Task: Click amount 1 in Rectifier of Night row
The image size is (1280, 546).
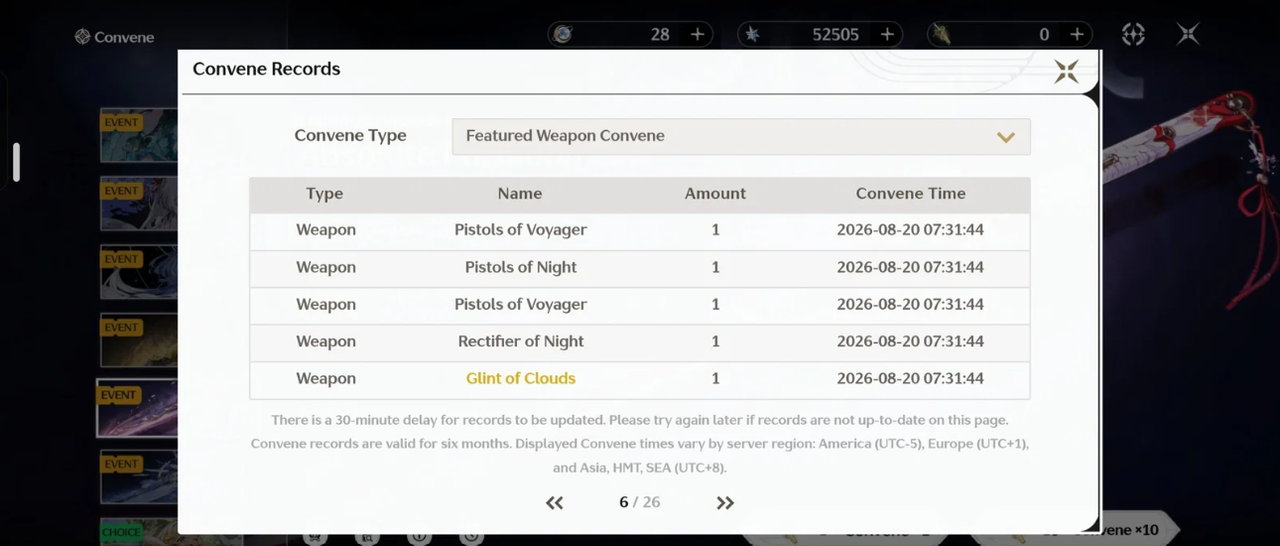Action: pos(716,341)
